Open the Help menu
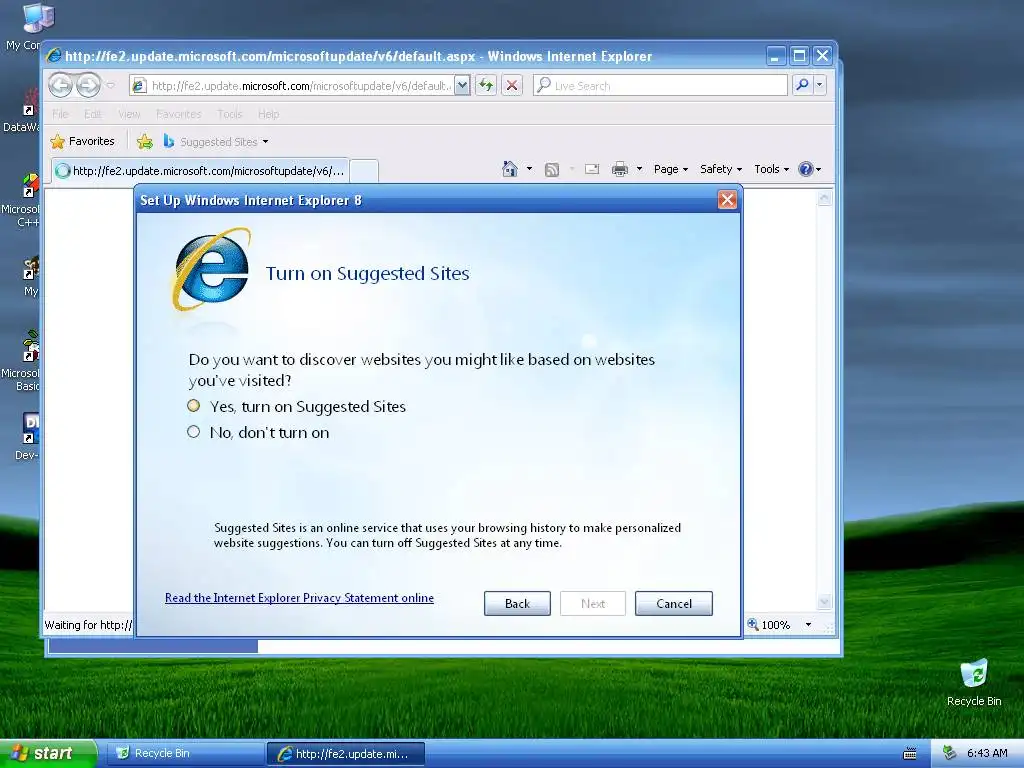 [x=268, y=114]
